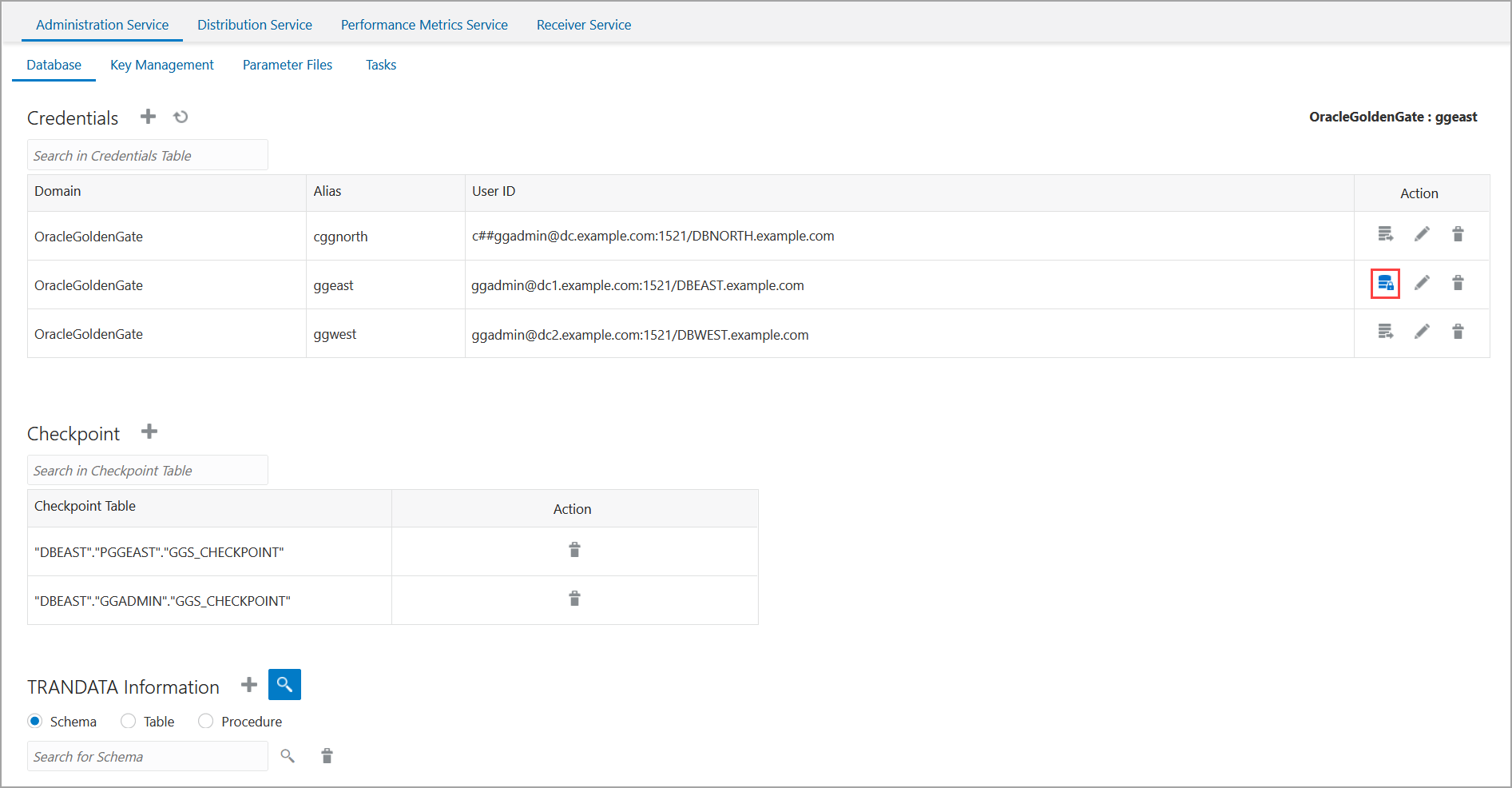Click the Credentials section heading
The width and height of the screenshot is (1512, 788).
(x=73, y=117)
